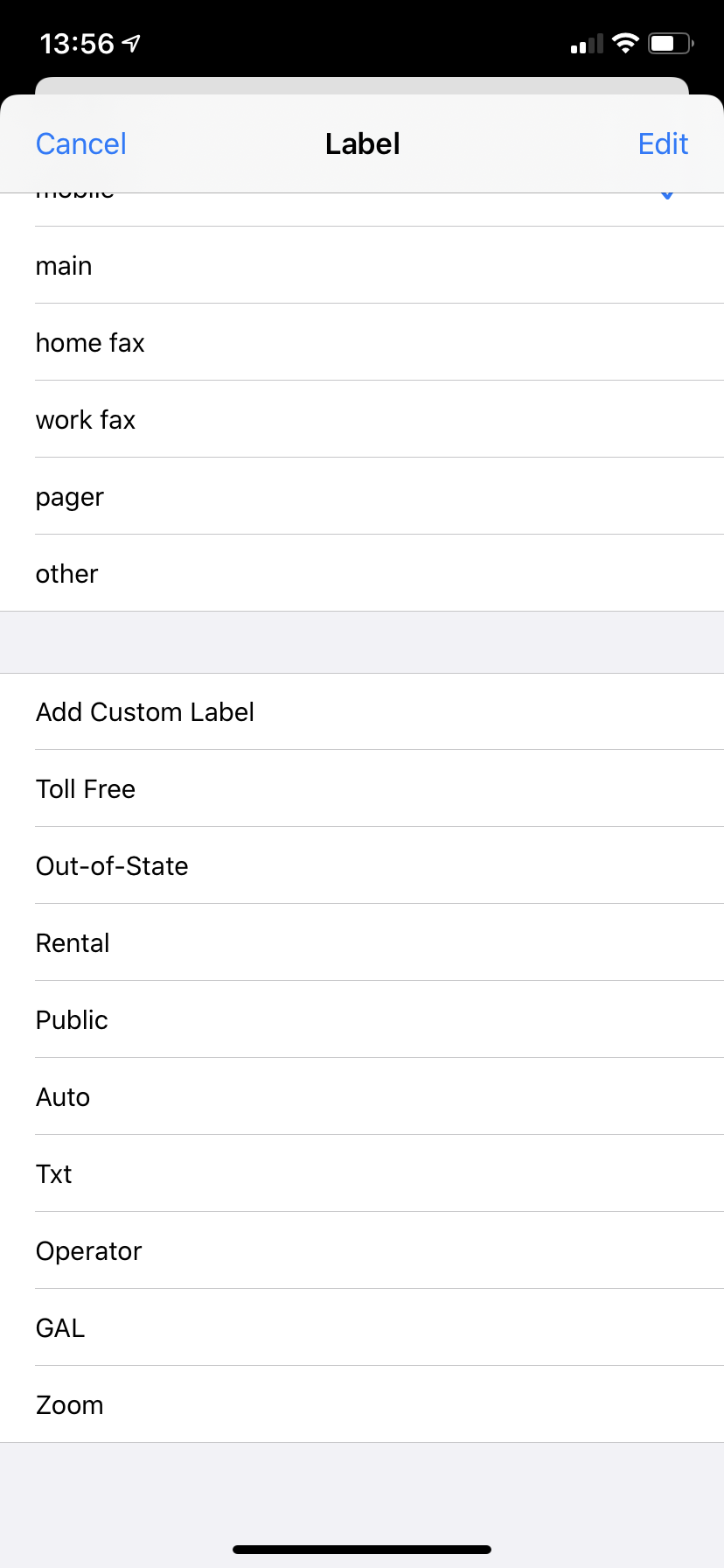Choose the home fax label
This screenshot has height=1568, width=724.
click(362, 342)
